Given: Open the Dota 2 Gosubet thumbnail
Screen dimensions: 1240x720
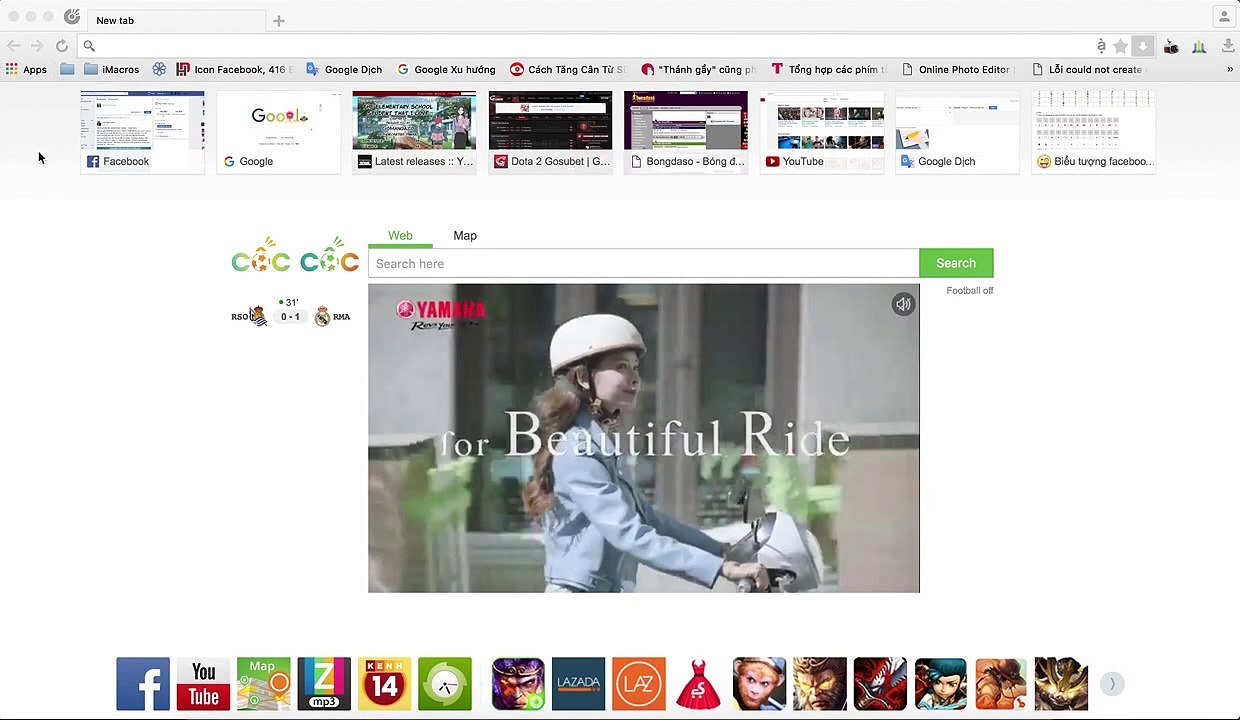Looking at the screenshot, I should [x=550, y=132].
